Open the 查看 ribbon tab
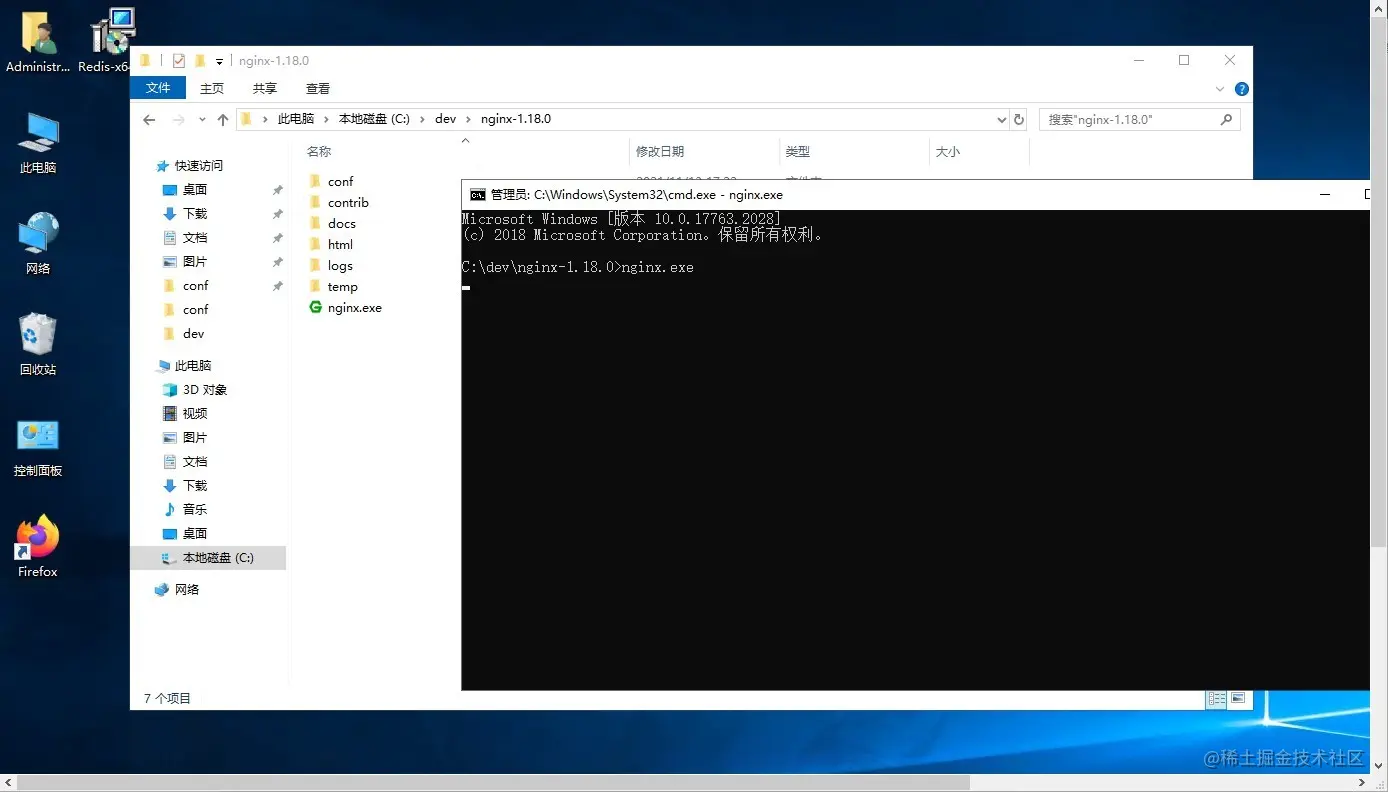This screenshot has height=792, width=1388. (x=318, y=88)
